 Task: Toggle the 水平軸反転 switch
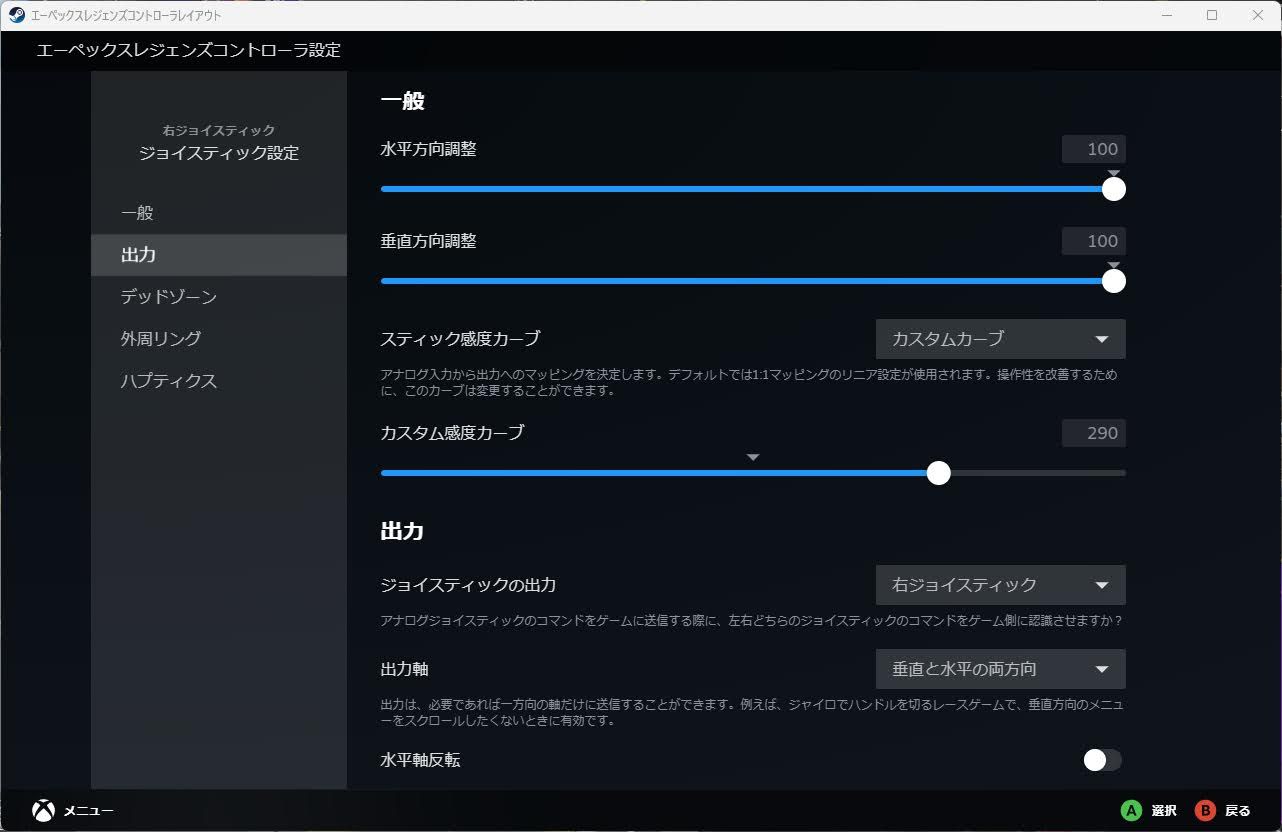(1102, 760)
